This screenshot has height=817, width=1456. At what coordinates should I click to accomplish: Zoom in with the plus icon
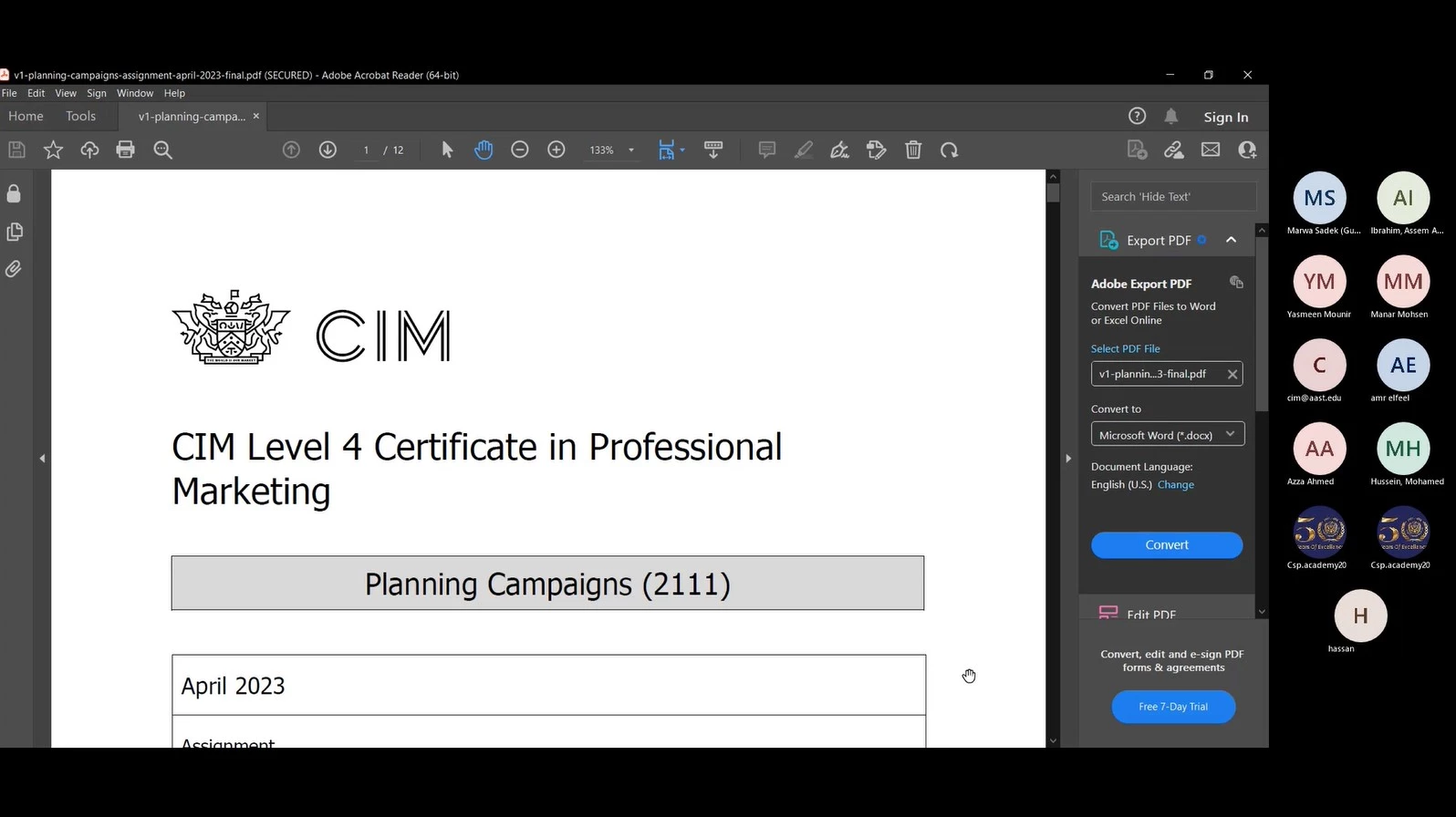[556, 150]
